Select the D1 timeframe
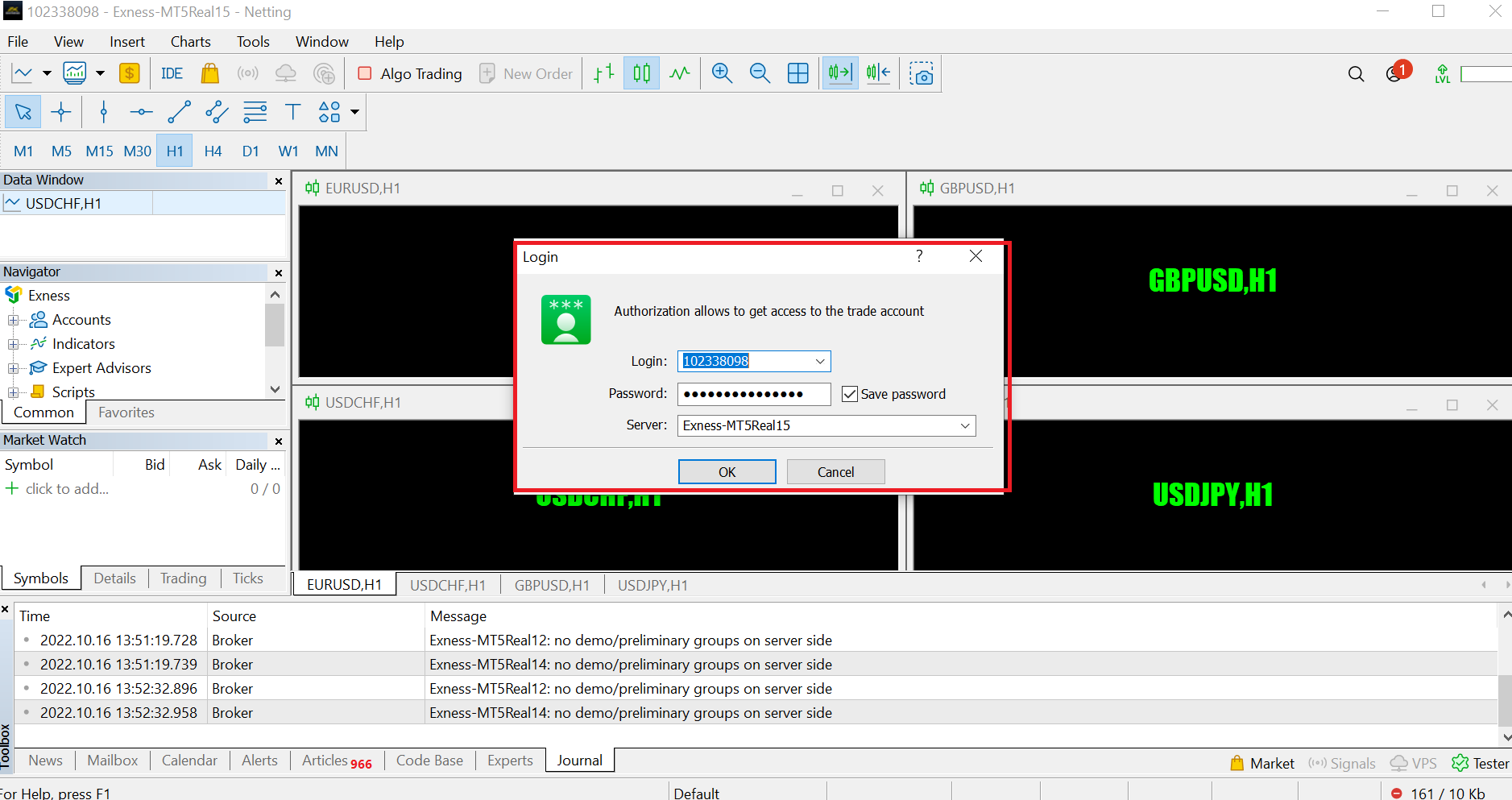 pos(251,151)
